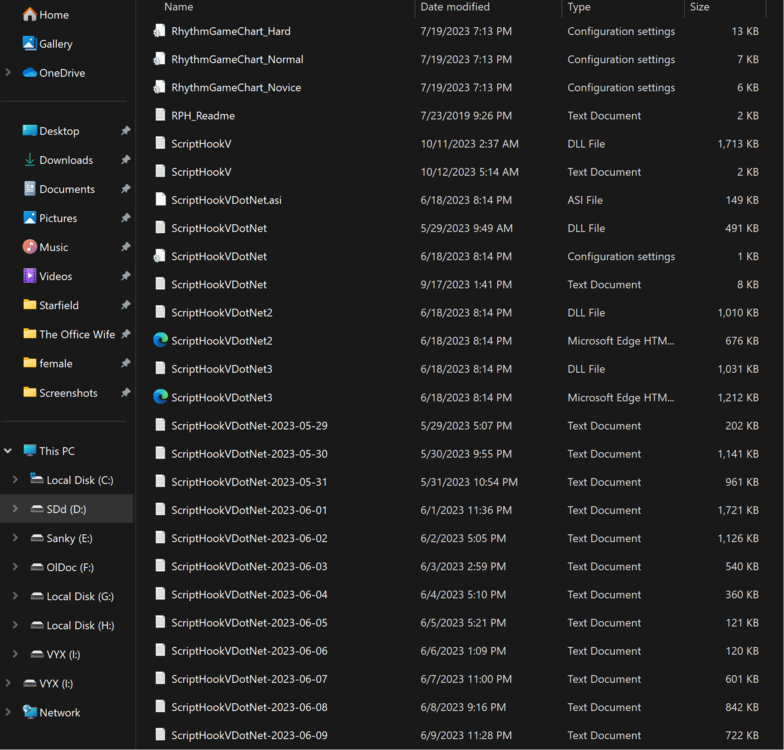This screenshot has width=784, height=750.
Task: Expand OlDoc (F:) tree node
Action: click(x=15, y=566)
